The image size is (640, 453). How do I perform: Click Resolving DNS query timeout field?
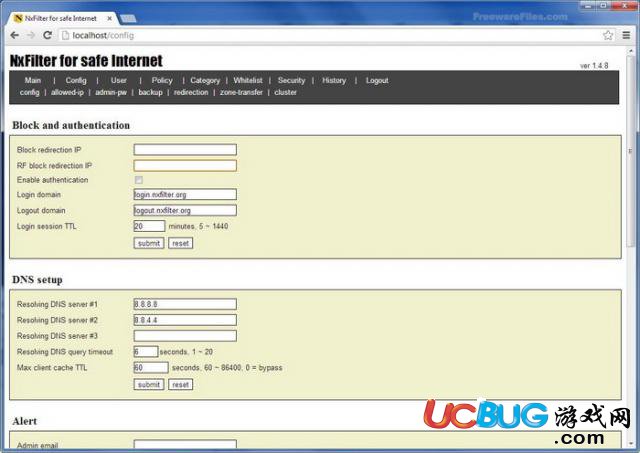coord(146,351)
